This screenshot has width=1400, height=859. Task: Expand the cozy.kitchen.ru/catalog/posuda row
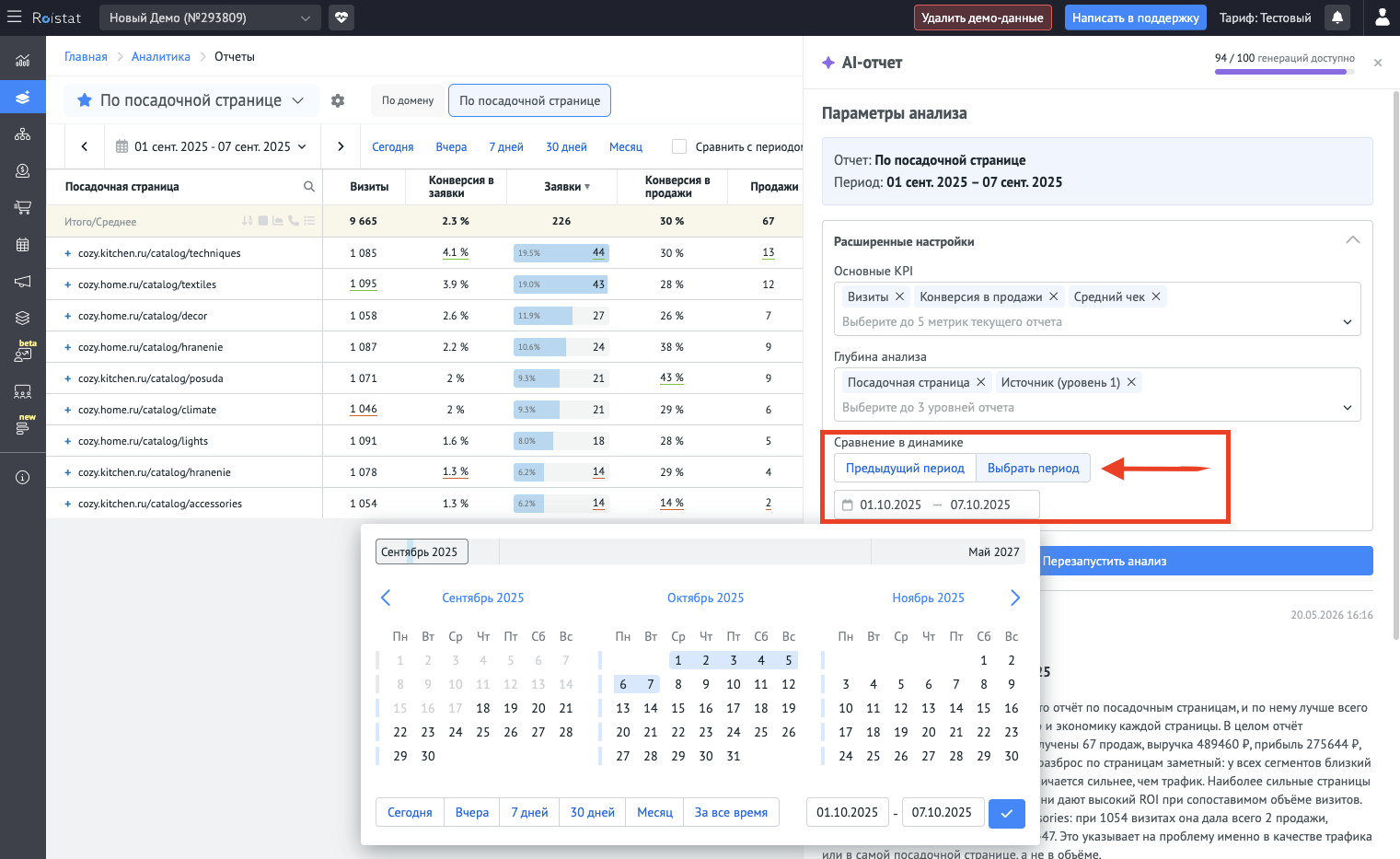click(x=67, y=378)
